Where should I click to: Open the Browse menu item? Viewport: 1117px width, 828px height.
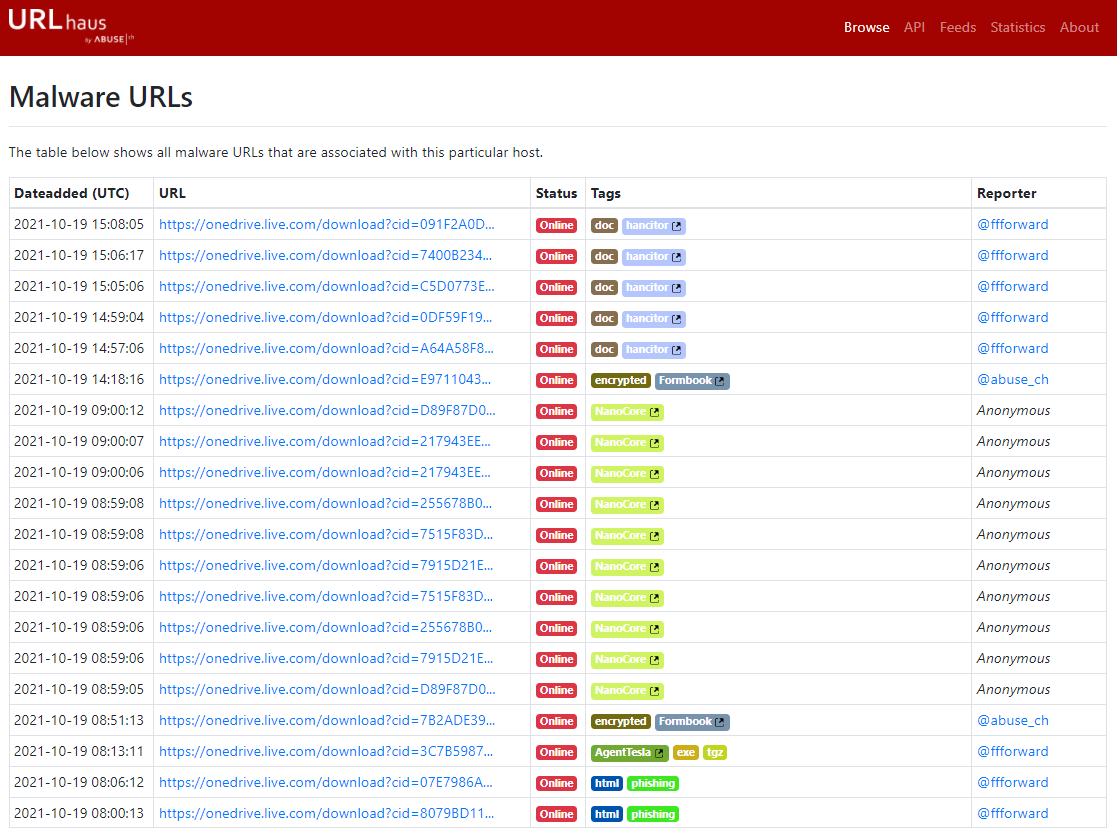click(x=866, y=28)
